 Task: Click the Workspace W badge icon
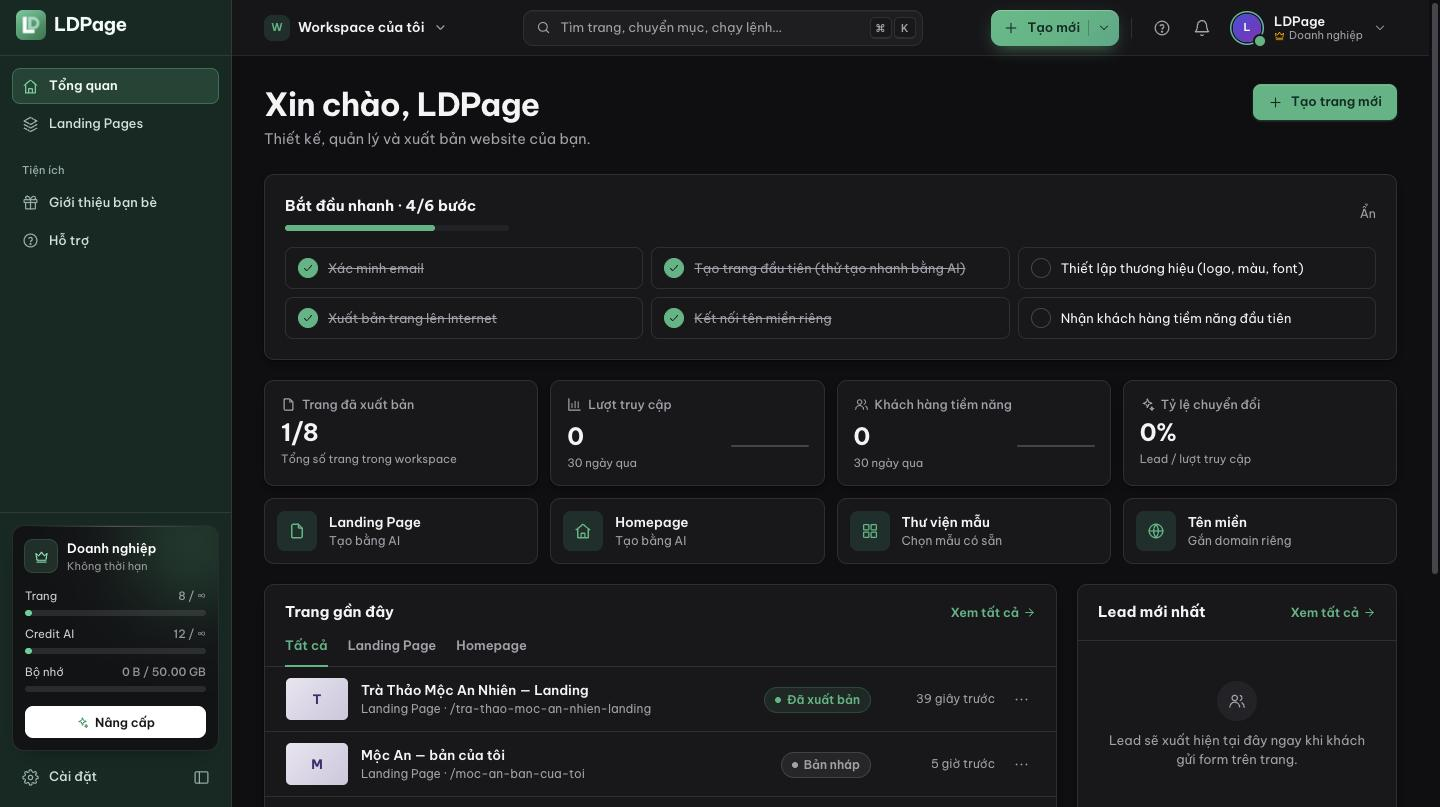click(x=277, y=28)
